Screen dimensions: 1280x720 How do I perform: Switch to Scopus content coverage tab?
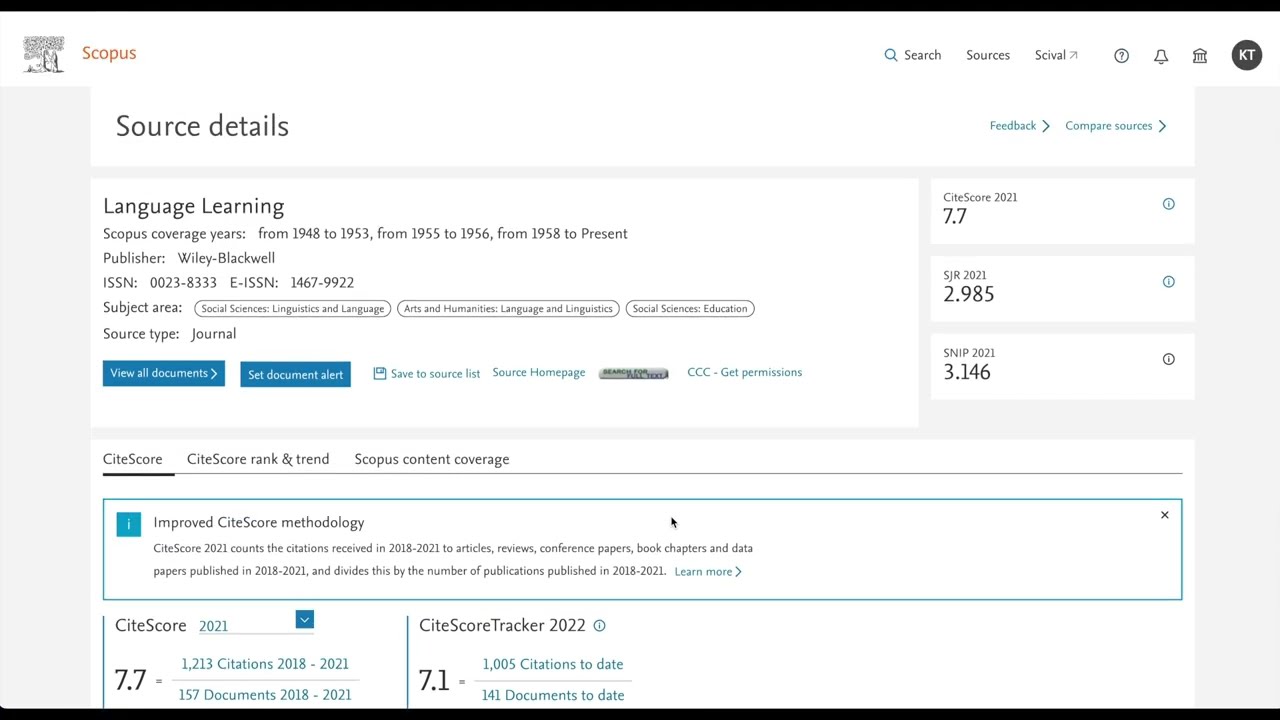432,459
